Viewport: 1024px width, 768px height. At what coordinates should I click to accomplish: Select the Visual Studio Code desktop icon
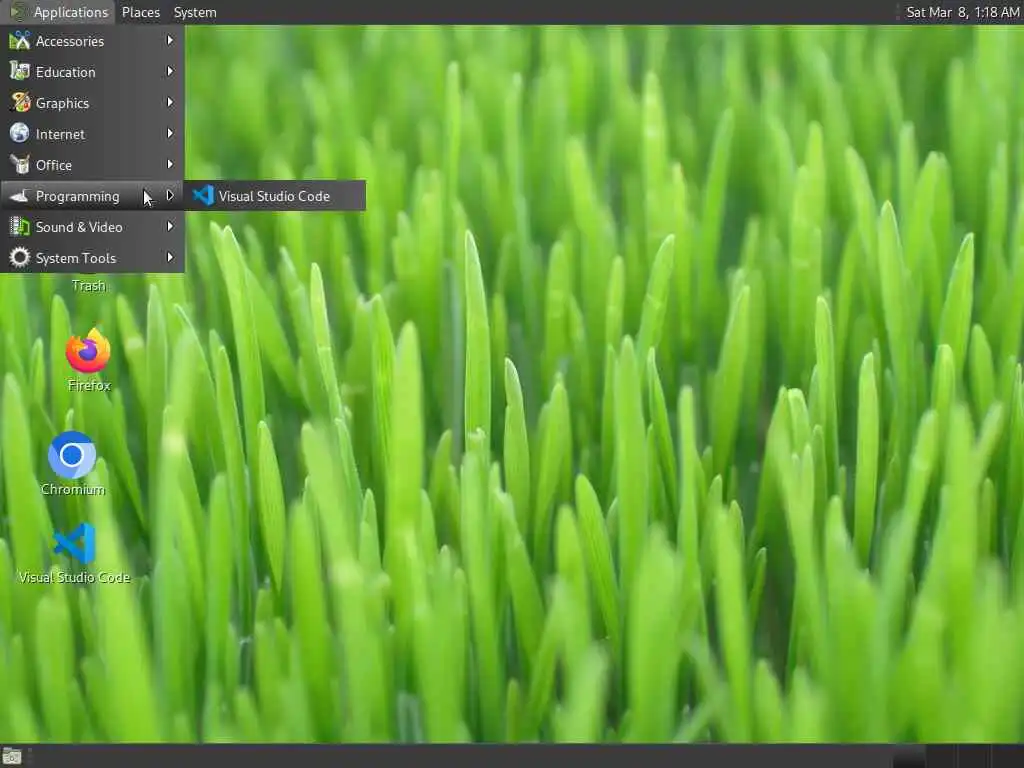point(74,543)
